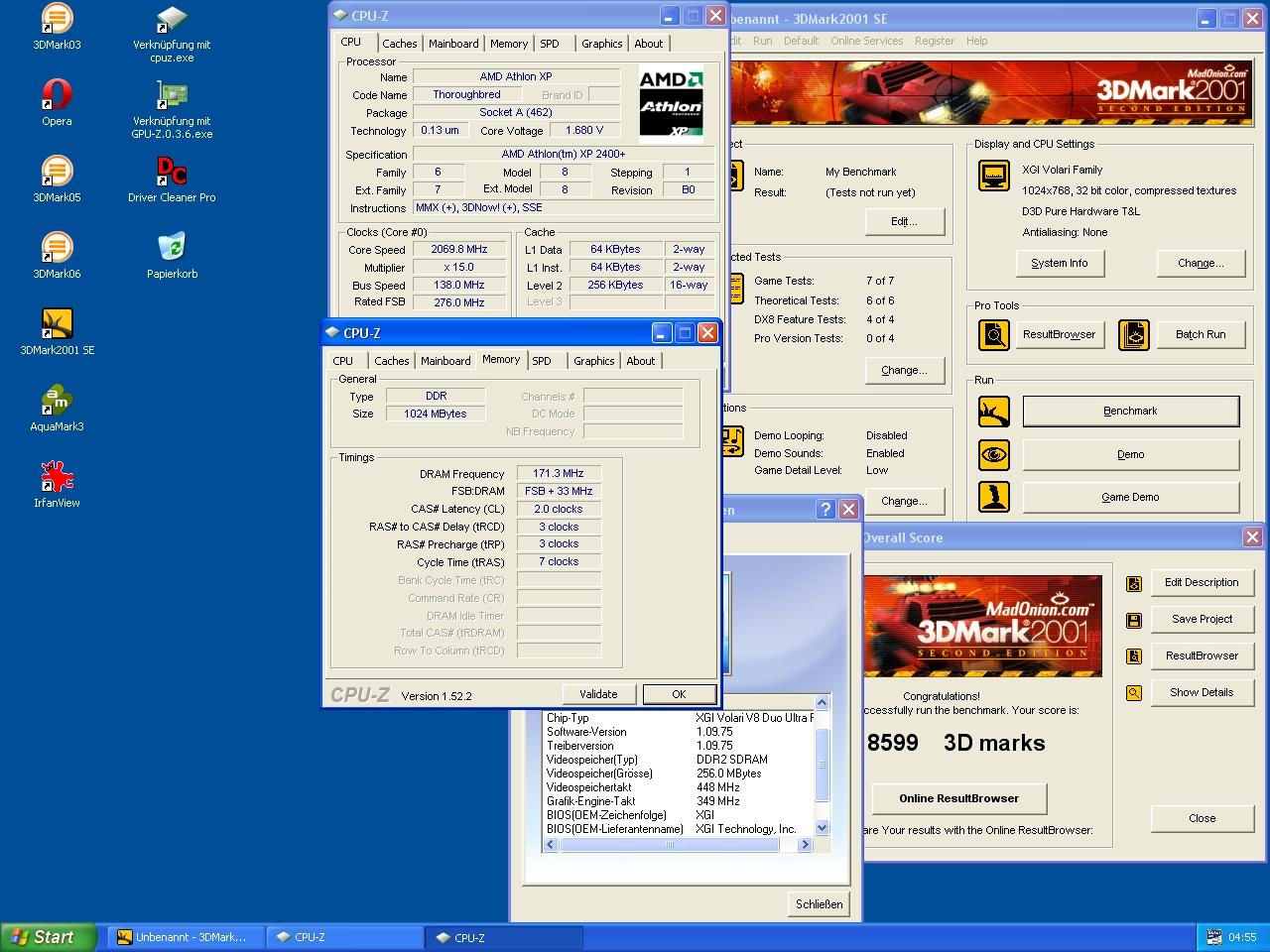1270x952 pixels.
Task: Switch to Caches tab in front CPU-Z window
Action: [391, 361]
